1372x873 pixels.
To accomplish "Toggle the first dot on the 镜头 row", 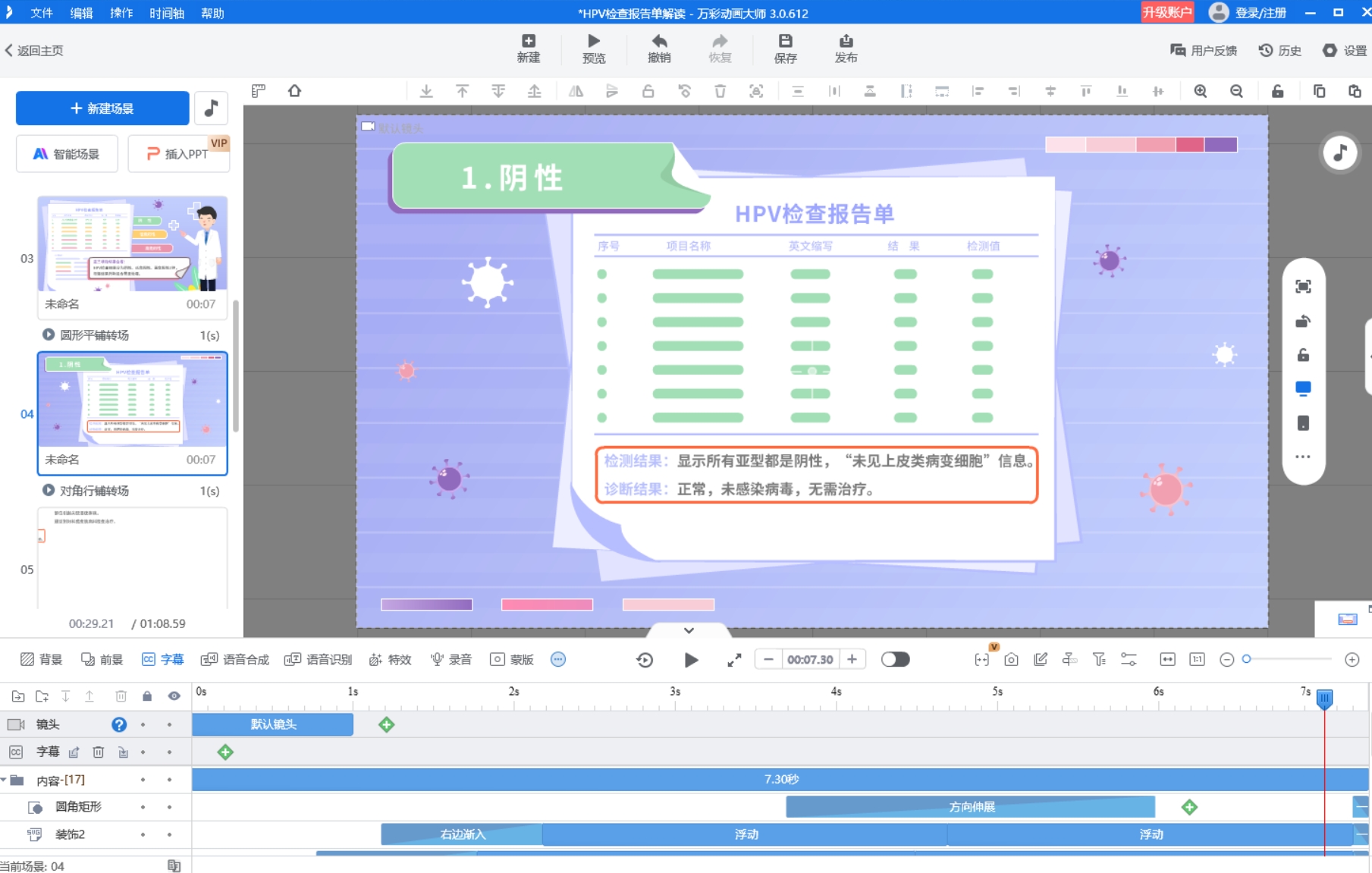I will pyautogui.click(x=143, y=724).
